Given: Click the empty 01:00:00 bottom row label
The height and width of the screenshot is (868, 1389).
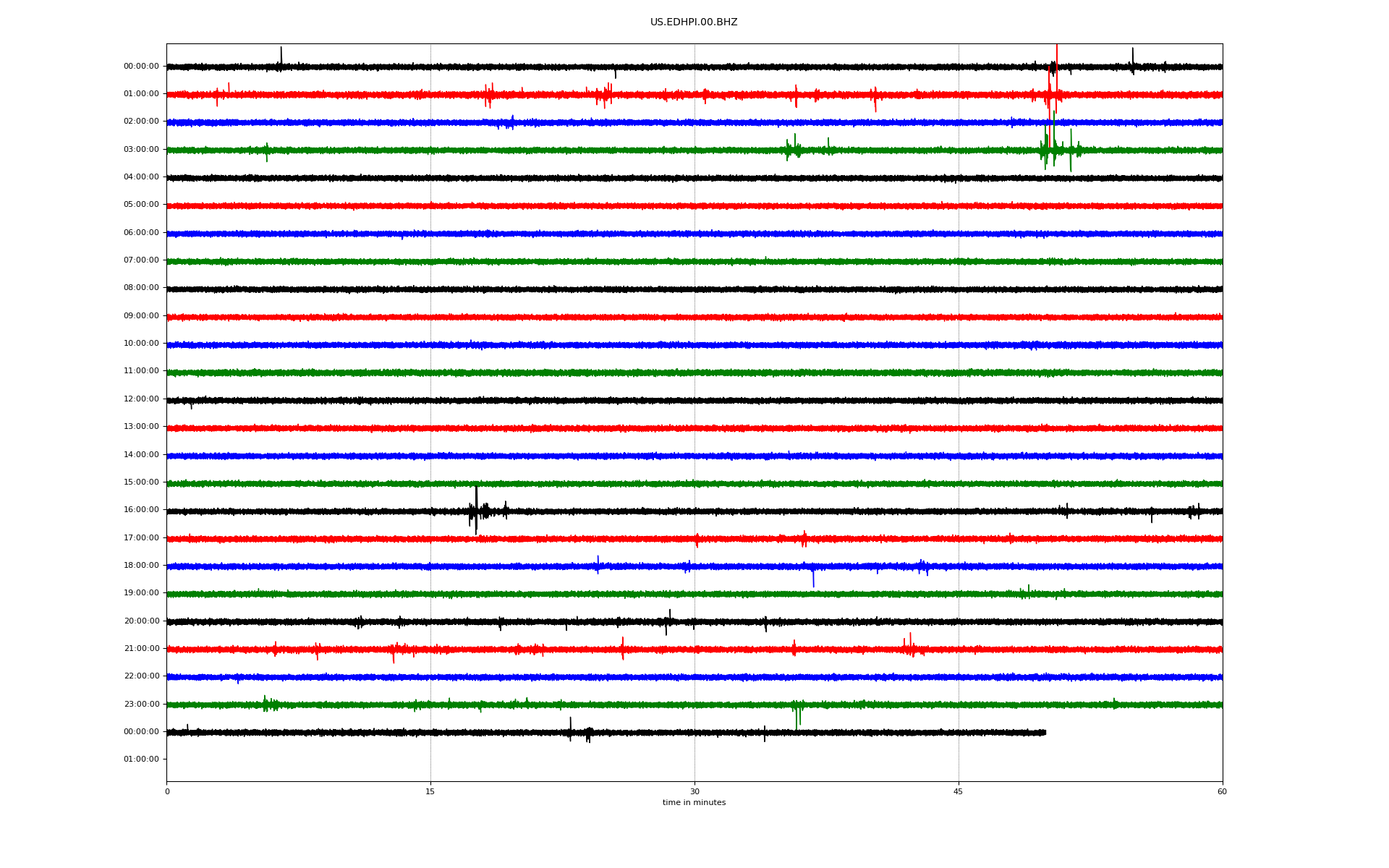Looking at the screenshot, I should click(141, 759).
